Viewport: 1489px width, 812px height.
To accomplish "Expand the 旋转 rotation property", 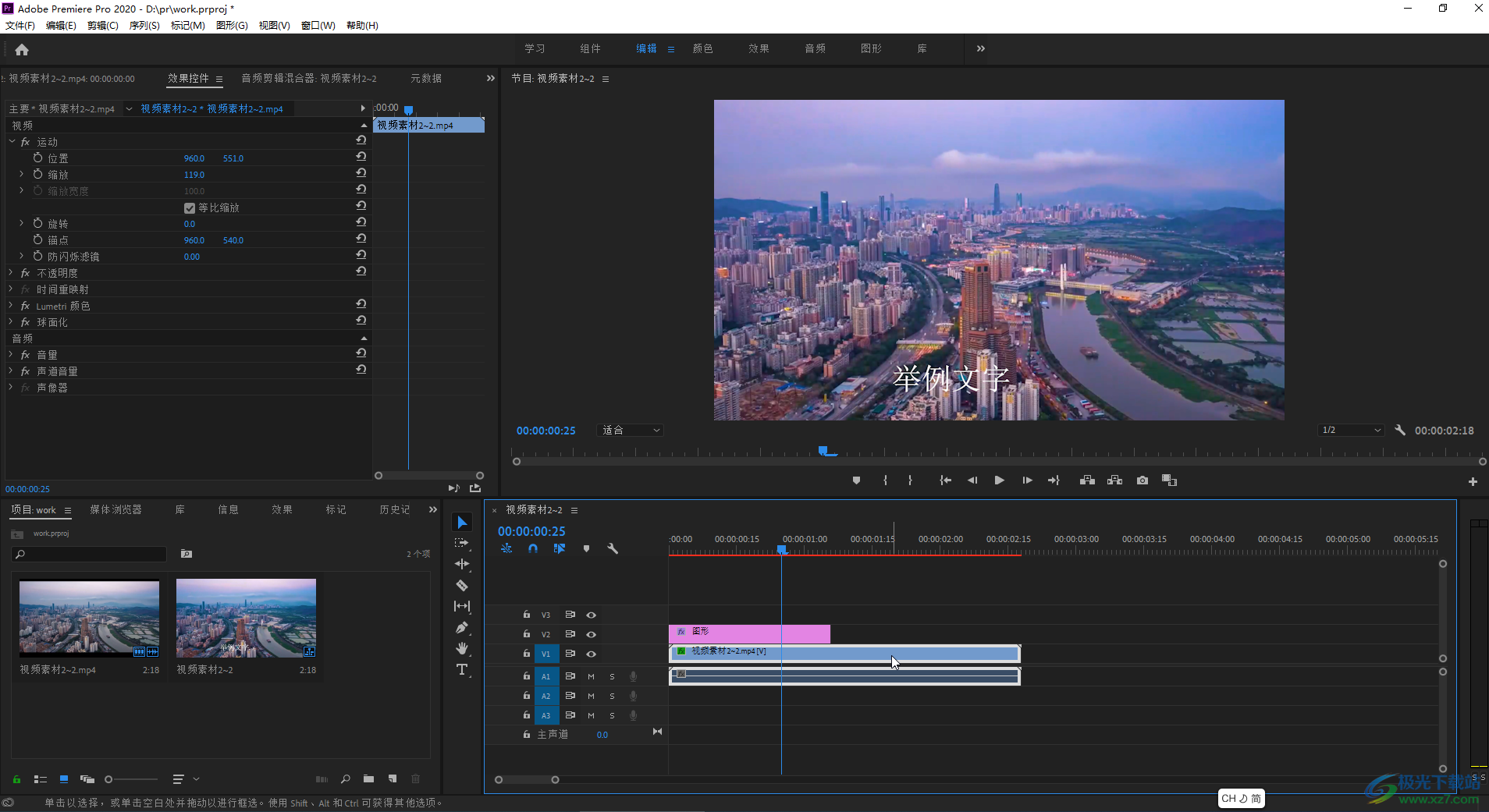I will [x=22, y=223].
